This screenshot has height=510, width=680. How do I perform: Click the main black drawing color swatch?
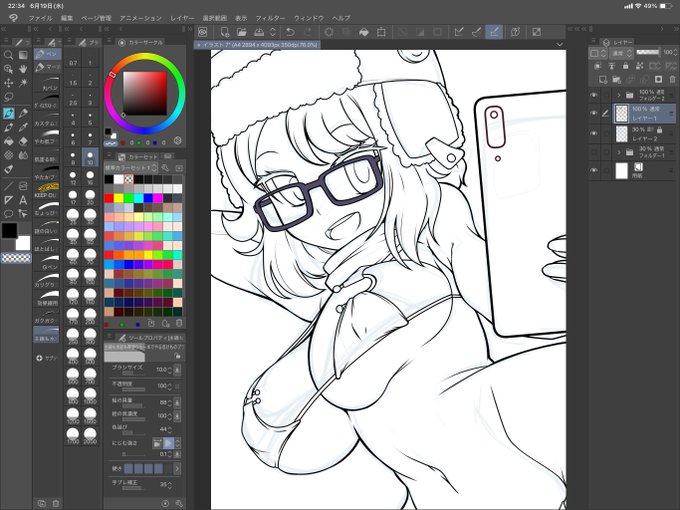10,231
